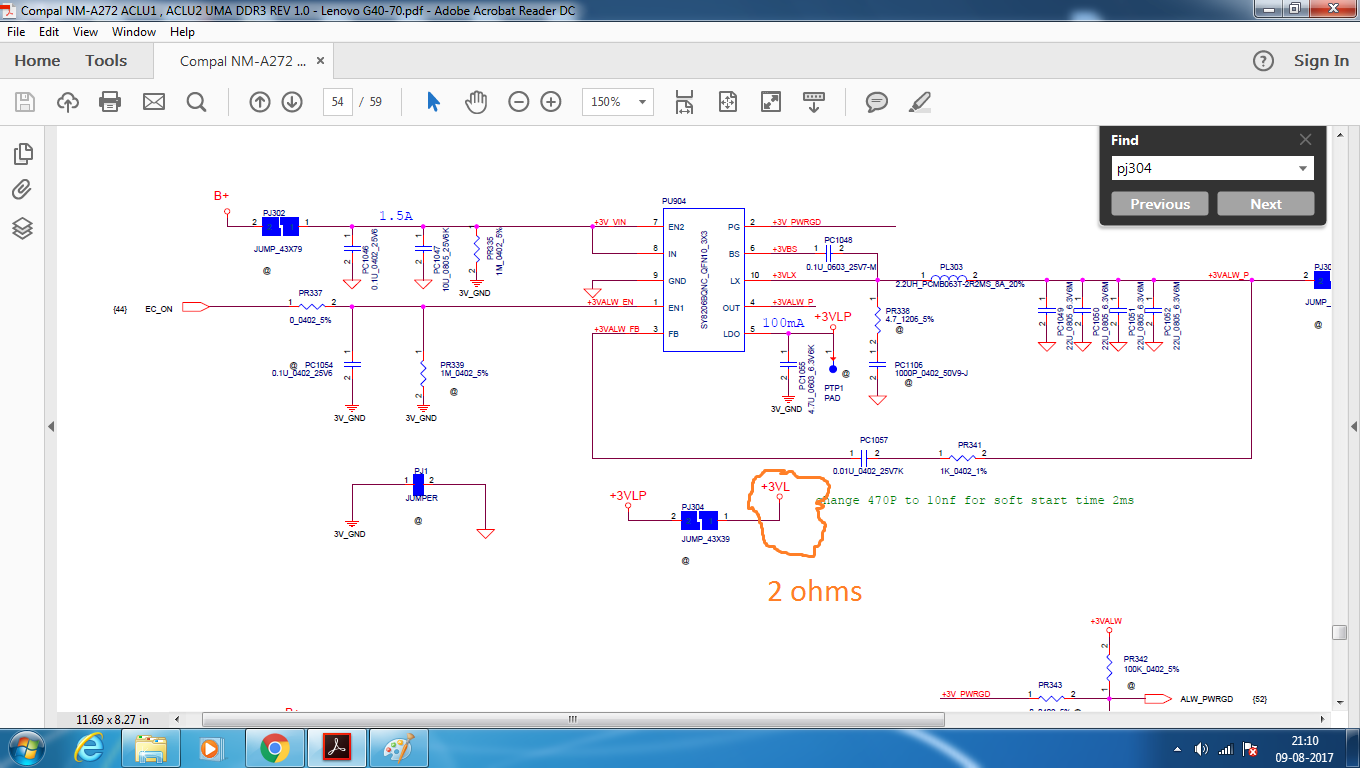Click the Next button in Find
This screenshot has width=1360, height=768.
1265,204
